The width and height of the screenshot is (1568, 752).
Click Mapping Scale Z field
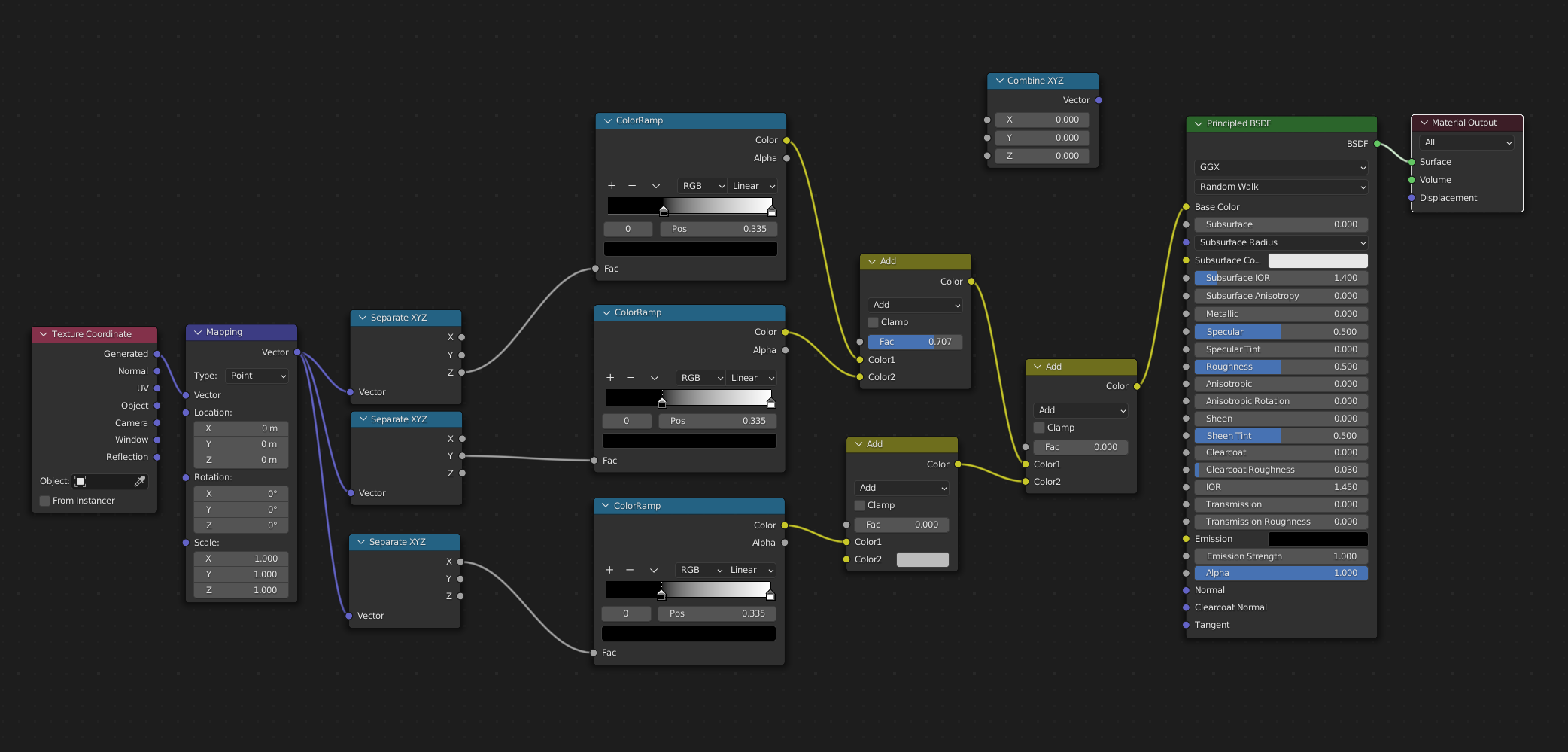point(241,590)
